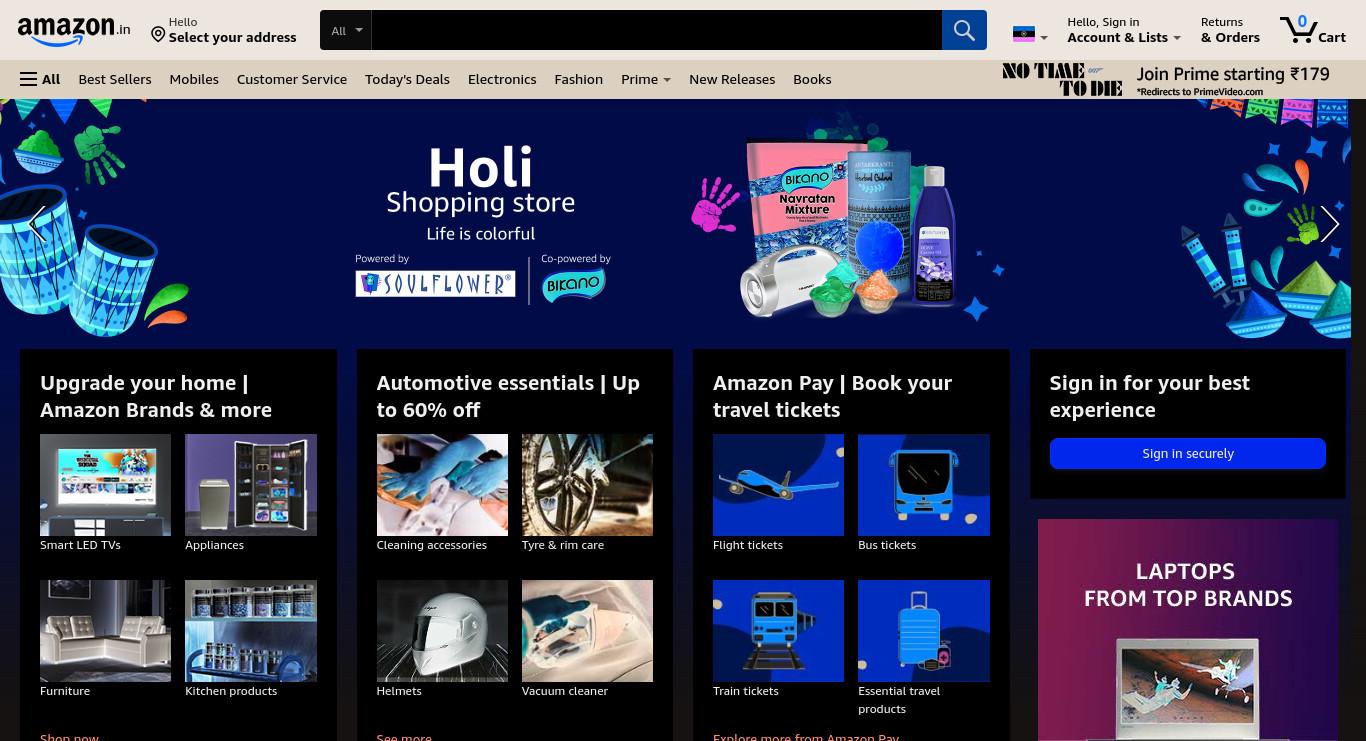1366x741 pixels.
Task: Click the Amazon.in logo
Action: [x=74, y=31]
